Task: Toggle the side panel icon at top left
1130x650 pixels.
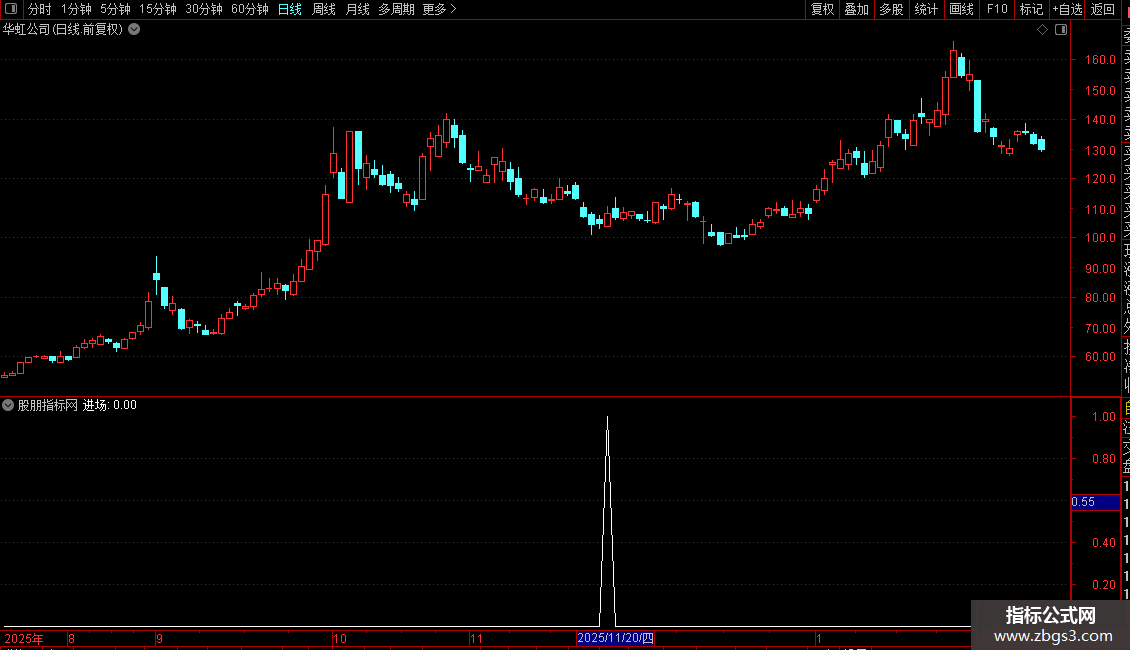Action: point(11,9)
